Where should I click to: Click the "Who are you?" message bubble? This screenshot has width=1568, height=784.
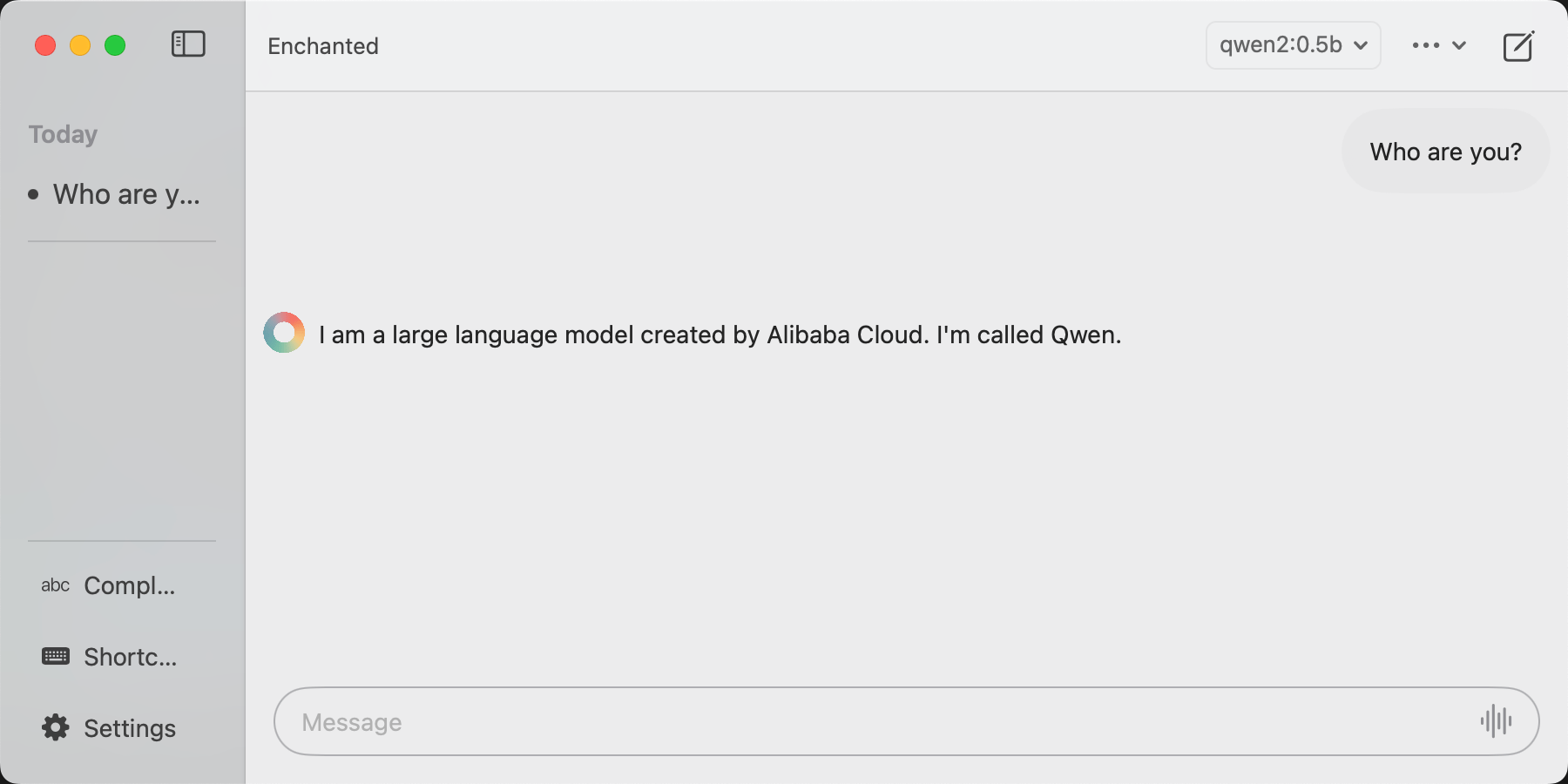(x=1445, y=152)
